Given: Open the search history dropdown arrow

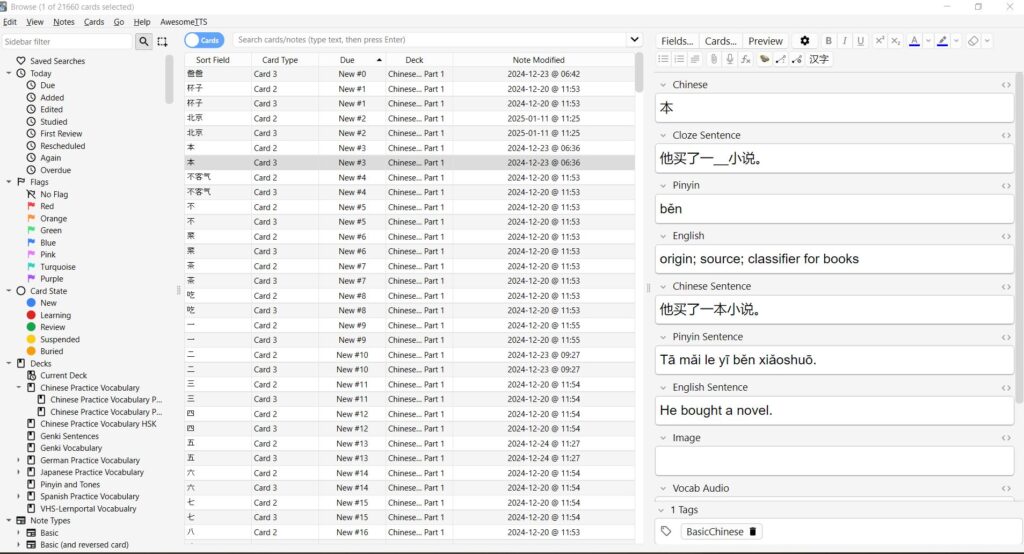Looking at the screenshot, I should coord(634,39).
